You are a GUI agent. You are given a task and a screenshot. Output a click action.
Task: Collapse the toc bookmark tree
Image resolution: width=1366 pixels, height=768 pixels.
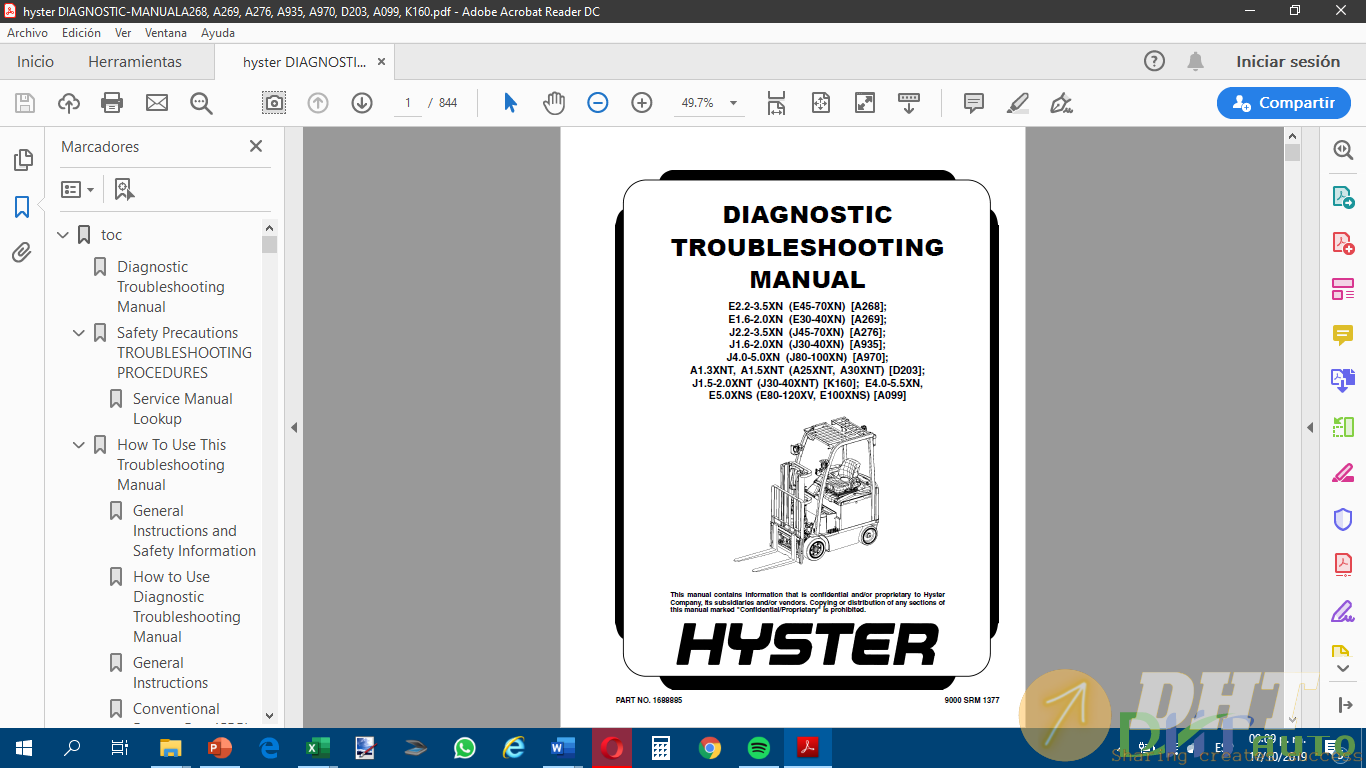(x=63, y=235)
